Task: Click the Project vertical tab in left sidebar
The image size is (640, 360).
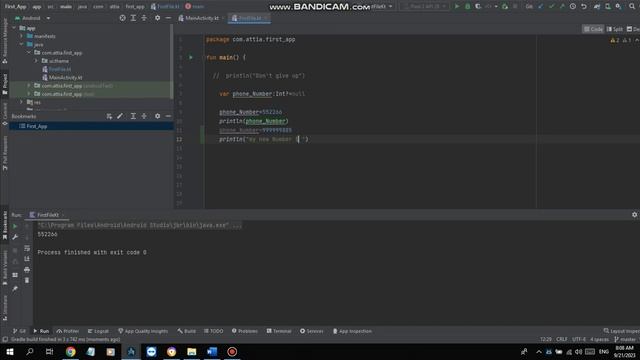Action: click(5, 84)
